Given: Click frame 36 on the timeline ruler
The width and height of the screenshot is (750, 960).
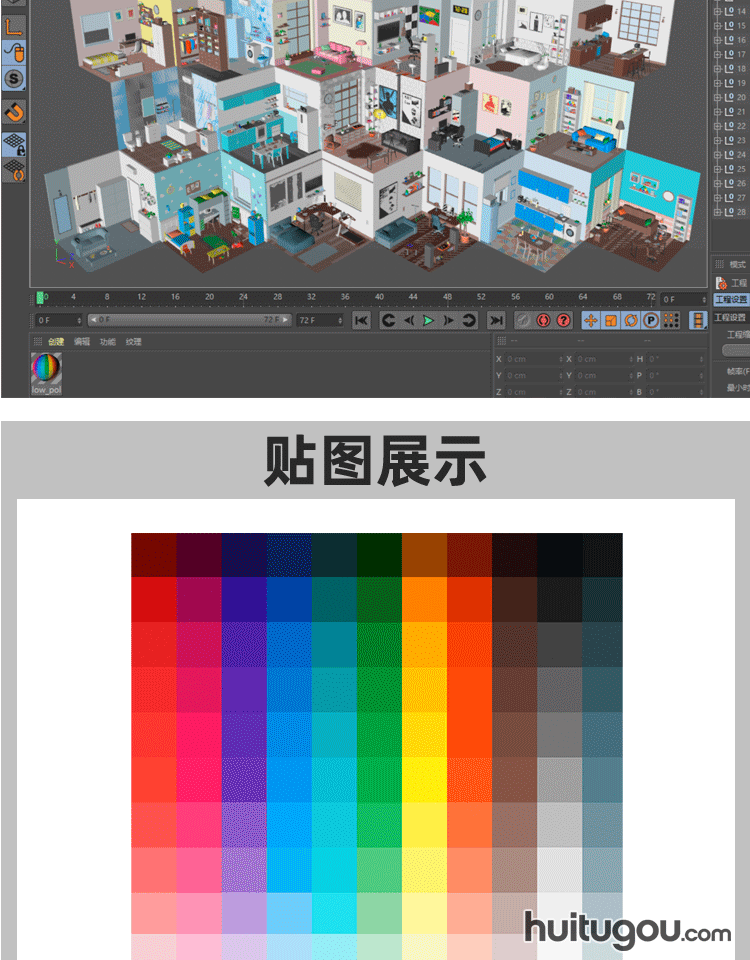Looking at the screenshot, I should click(345, 297).
